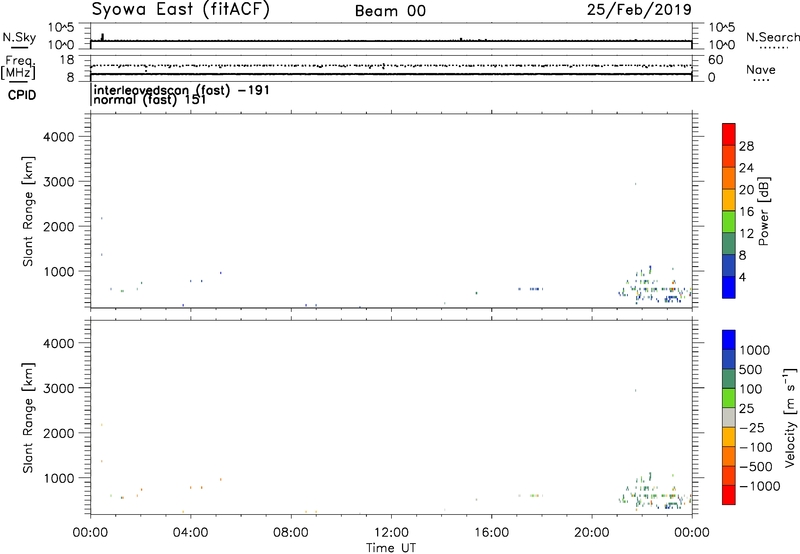Pick the bright blue bottom power colorbar segment
The width and height of the screenshot is (800, 554).
[729, 287]
